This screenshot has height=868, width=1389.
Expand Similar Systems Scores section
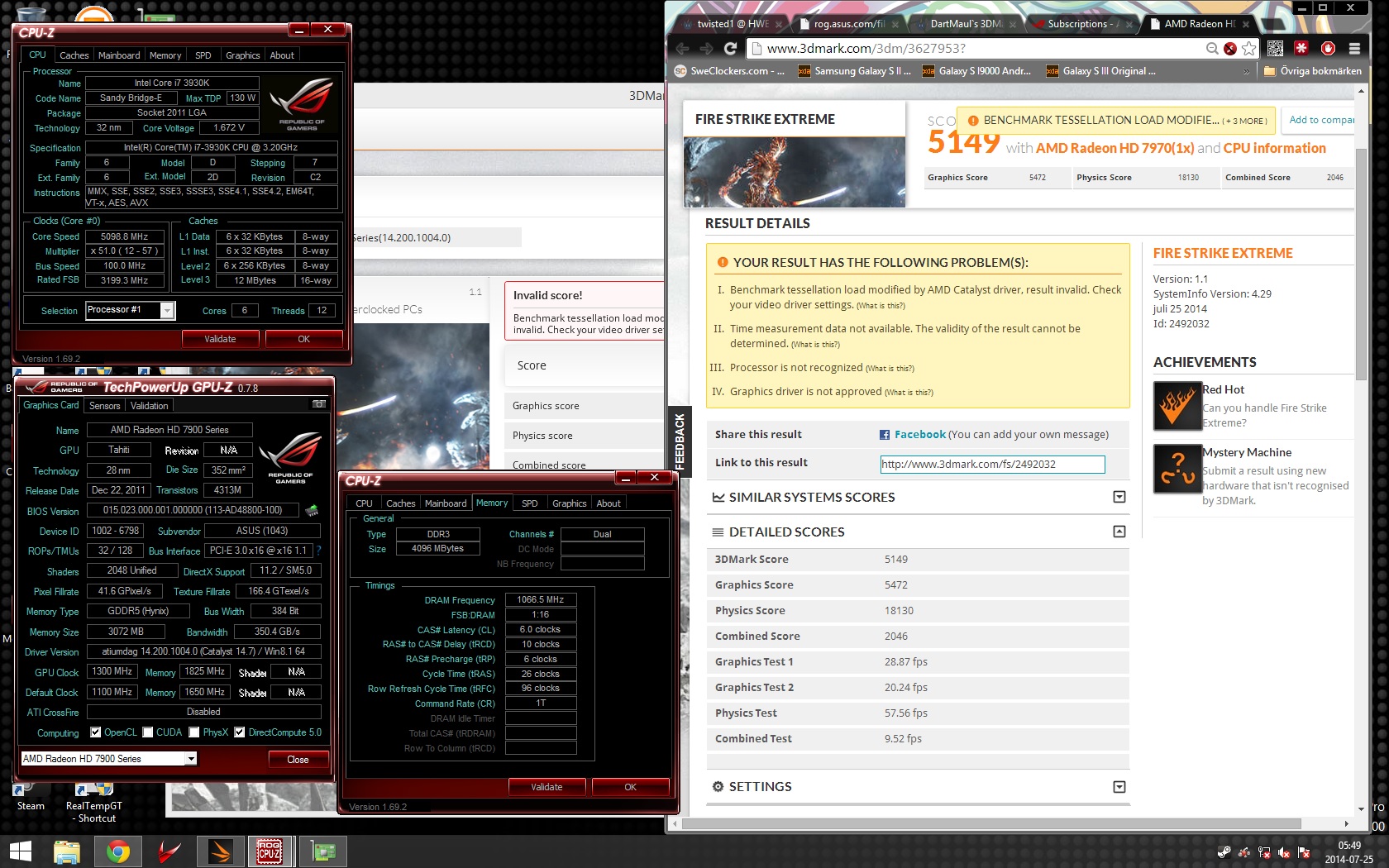(x=1119, y=497)
